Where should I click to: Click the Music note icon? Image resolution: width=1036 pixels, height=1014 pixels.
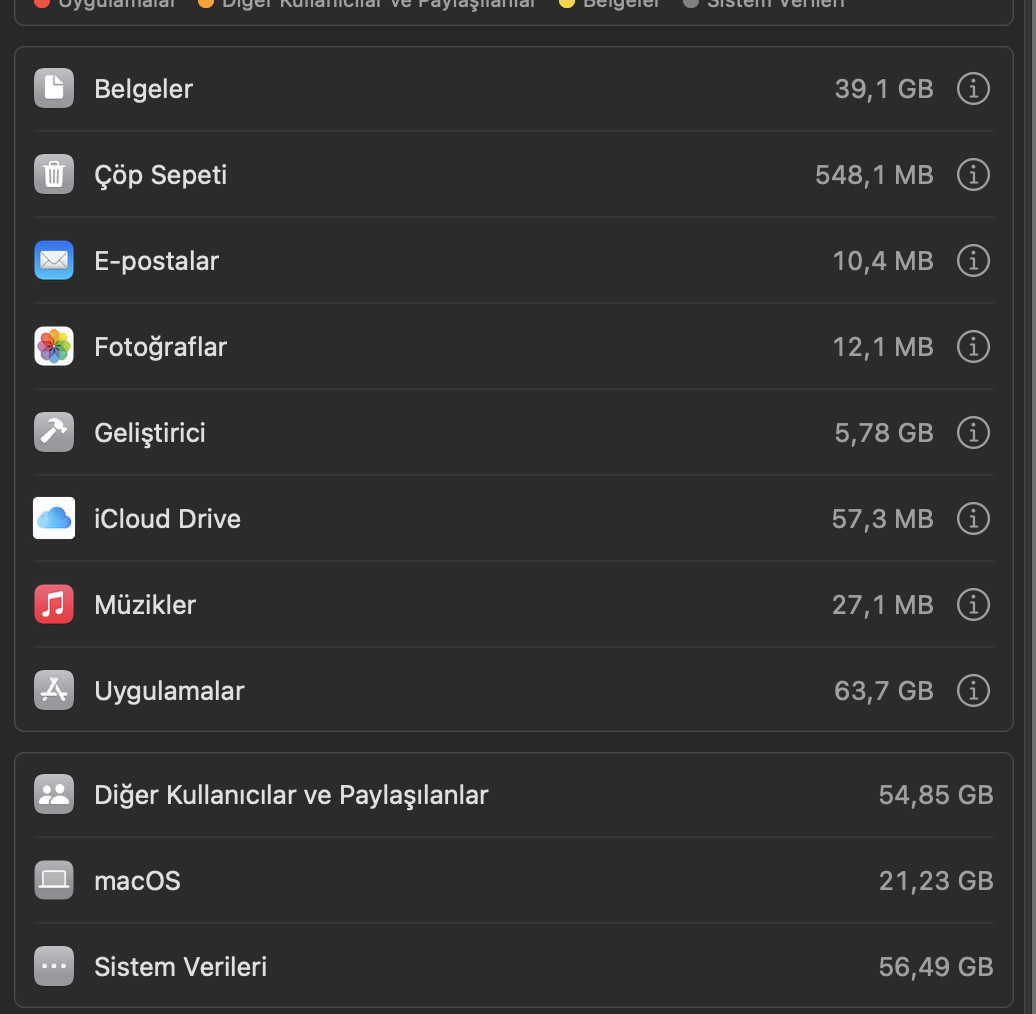(x=54, y=604)
